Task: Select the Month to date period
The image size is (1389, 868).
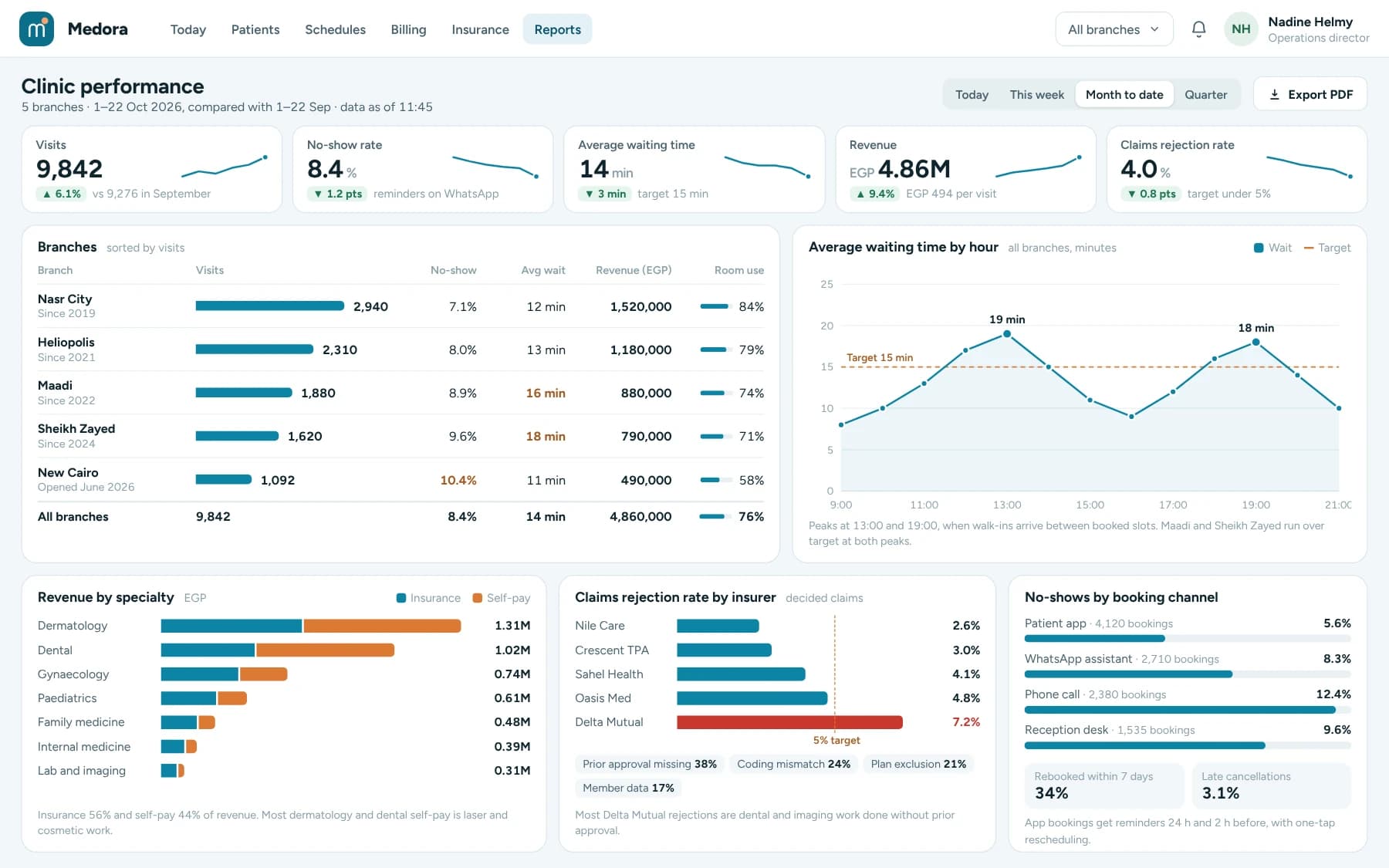Action: [1124, 94]
